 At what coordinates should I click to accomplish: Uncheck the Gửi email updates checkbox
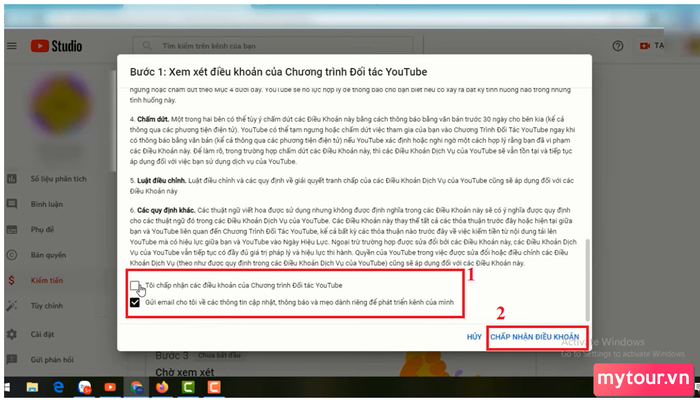point(135,302)
